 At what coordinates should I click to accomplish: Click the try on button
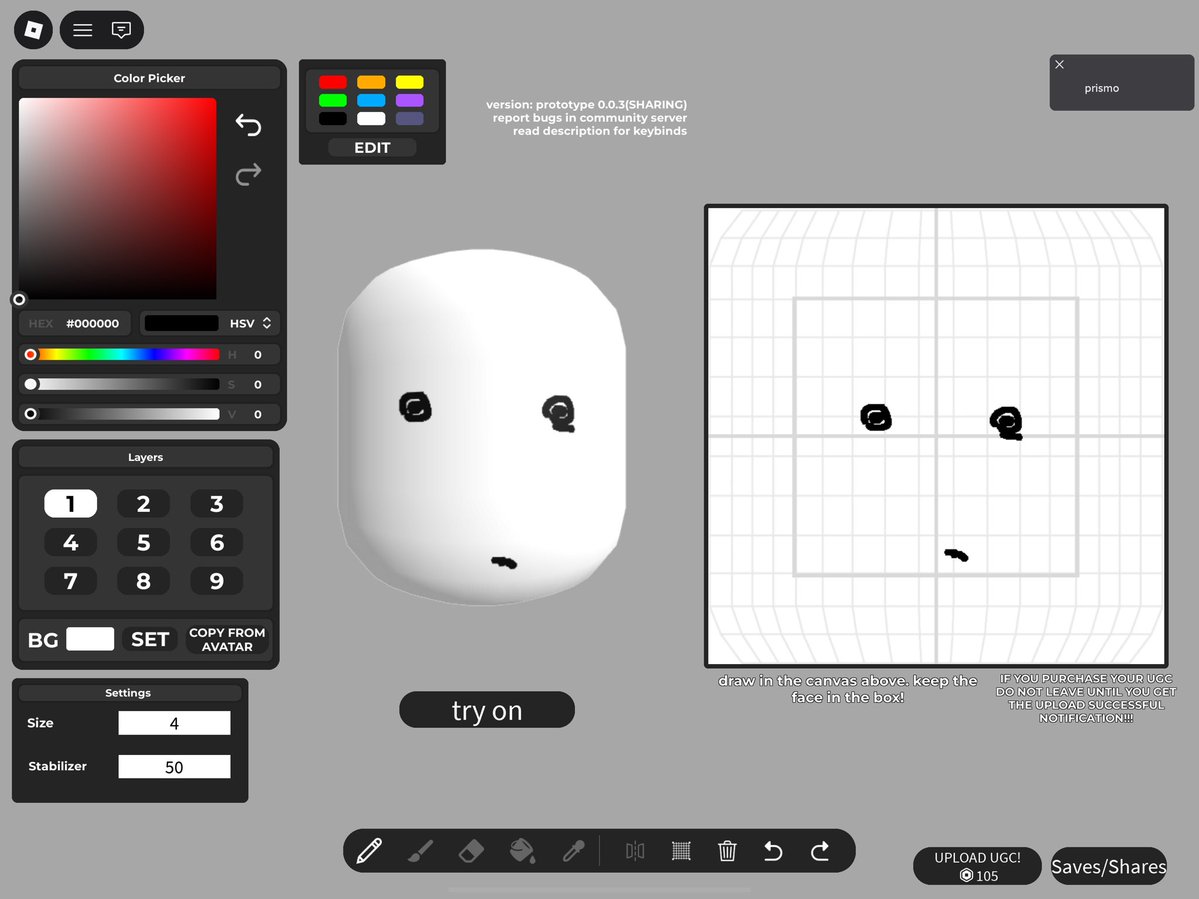pos(487,710)
